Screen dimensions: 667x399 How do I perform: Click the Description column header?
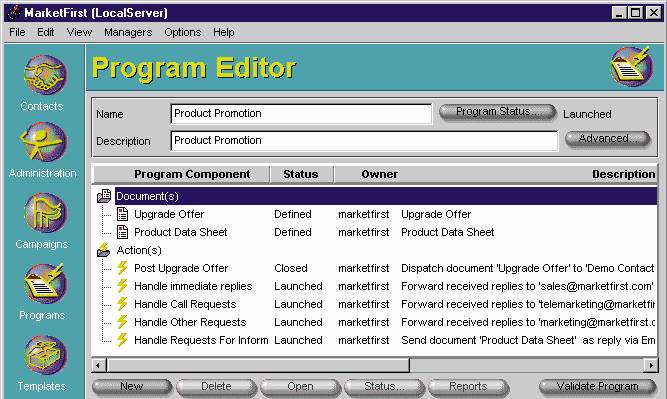pos(624,174)
